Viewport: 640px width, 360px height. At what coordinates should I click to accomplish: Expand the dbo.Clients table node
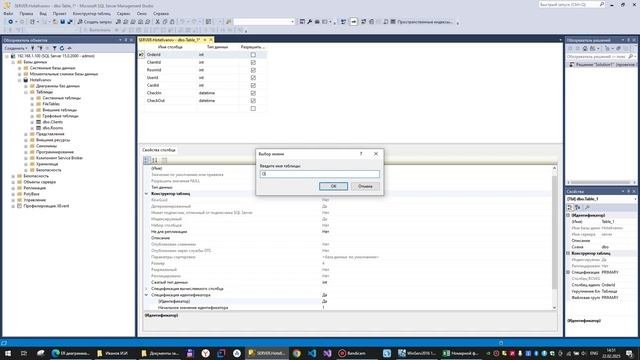(x=32, y=122)
